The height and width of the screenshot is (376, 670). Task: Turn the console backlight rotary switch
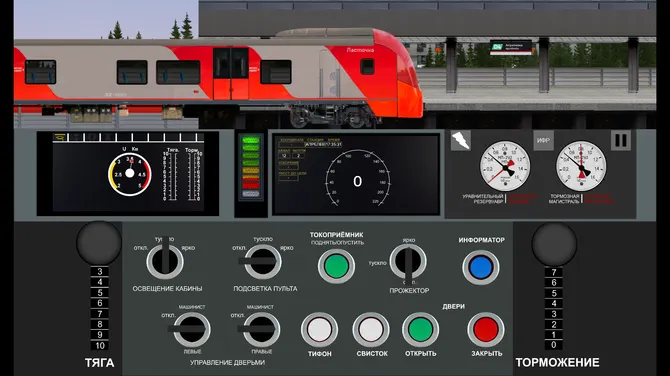tap(263, 261)
